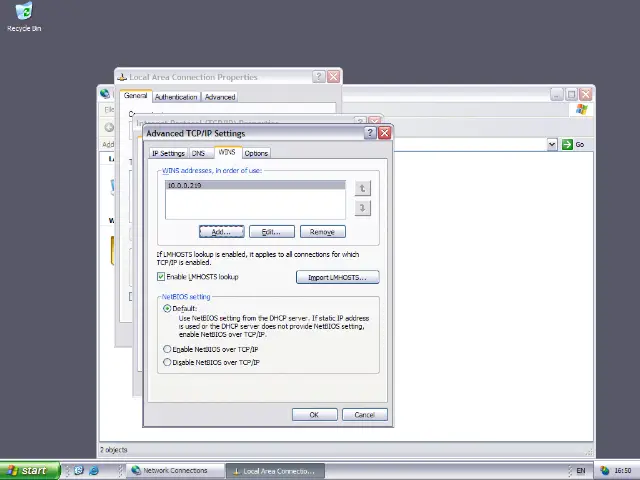Screen dimensions: 640x480
Task: Click the Import LMHOSTS... button
Action: coord(337,277)
